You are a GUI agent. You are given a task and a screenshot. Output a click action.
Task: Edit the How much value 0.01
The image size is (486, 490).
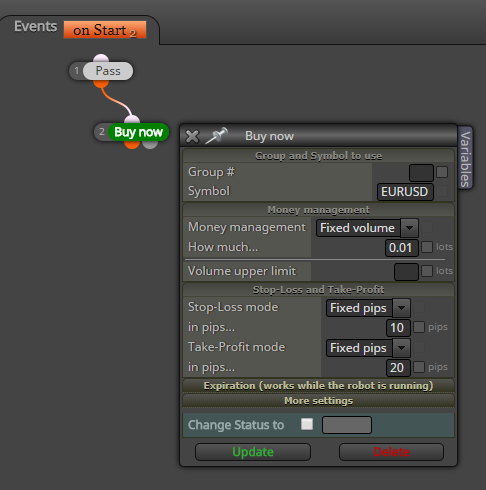[x=401, y=248]
